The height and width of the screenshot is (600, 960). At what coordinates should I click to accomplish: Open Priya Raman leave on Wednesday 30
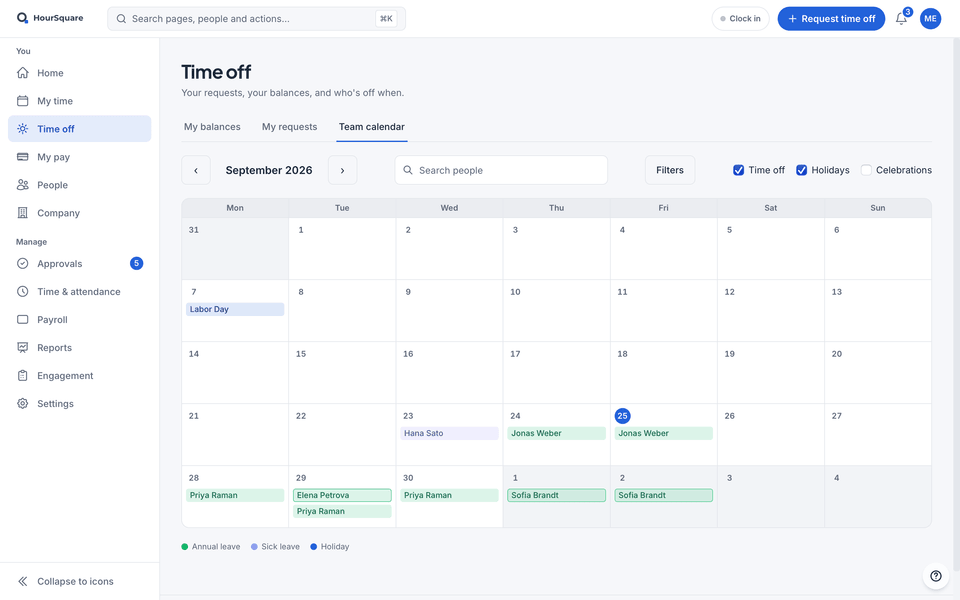point(449,495)
